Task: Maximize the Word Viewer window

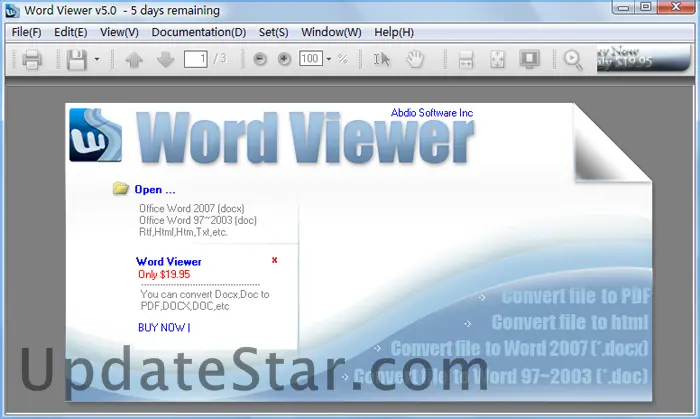Action: pyautogui.click(x=646, y=7)
